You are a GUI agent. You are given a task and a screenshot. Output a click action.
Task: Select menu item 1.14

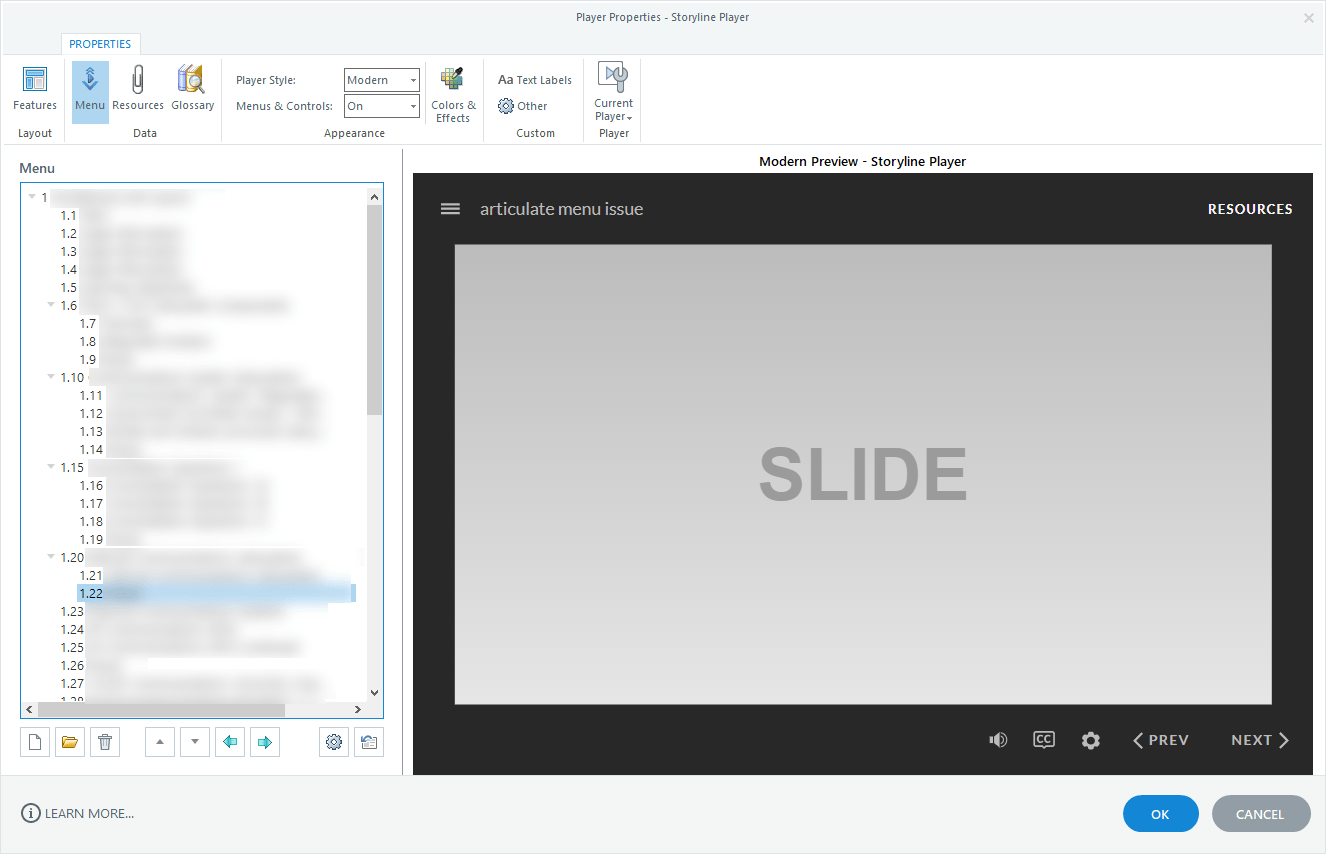pos(112,449)
